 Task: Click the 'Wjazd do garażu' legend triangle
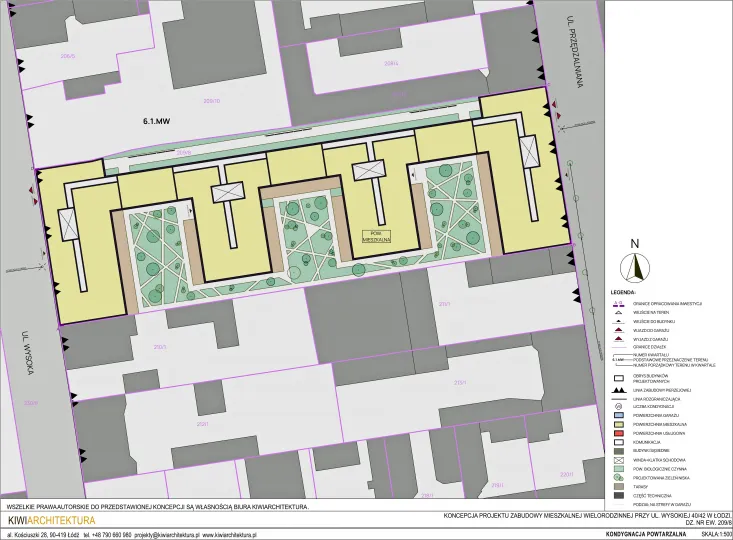(x=619, y=328)
